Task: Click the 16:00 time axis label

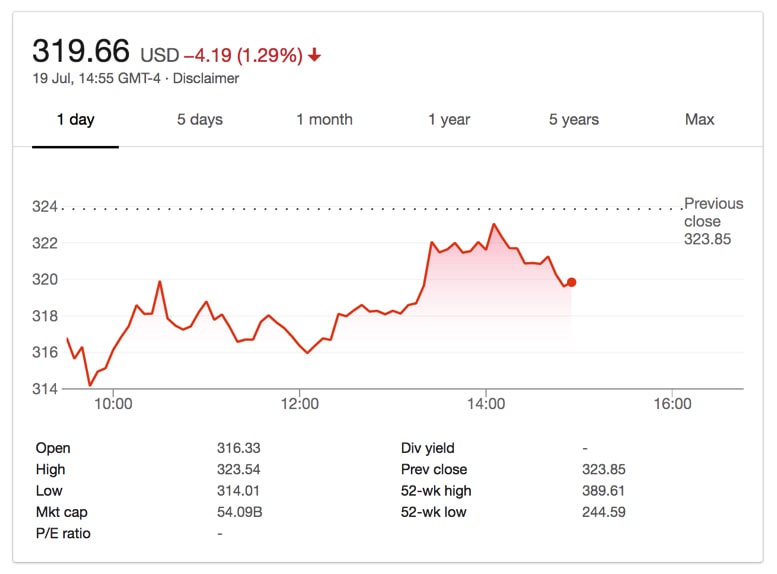Action: [672, 403]
